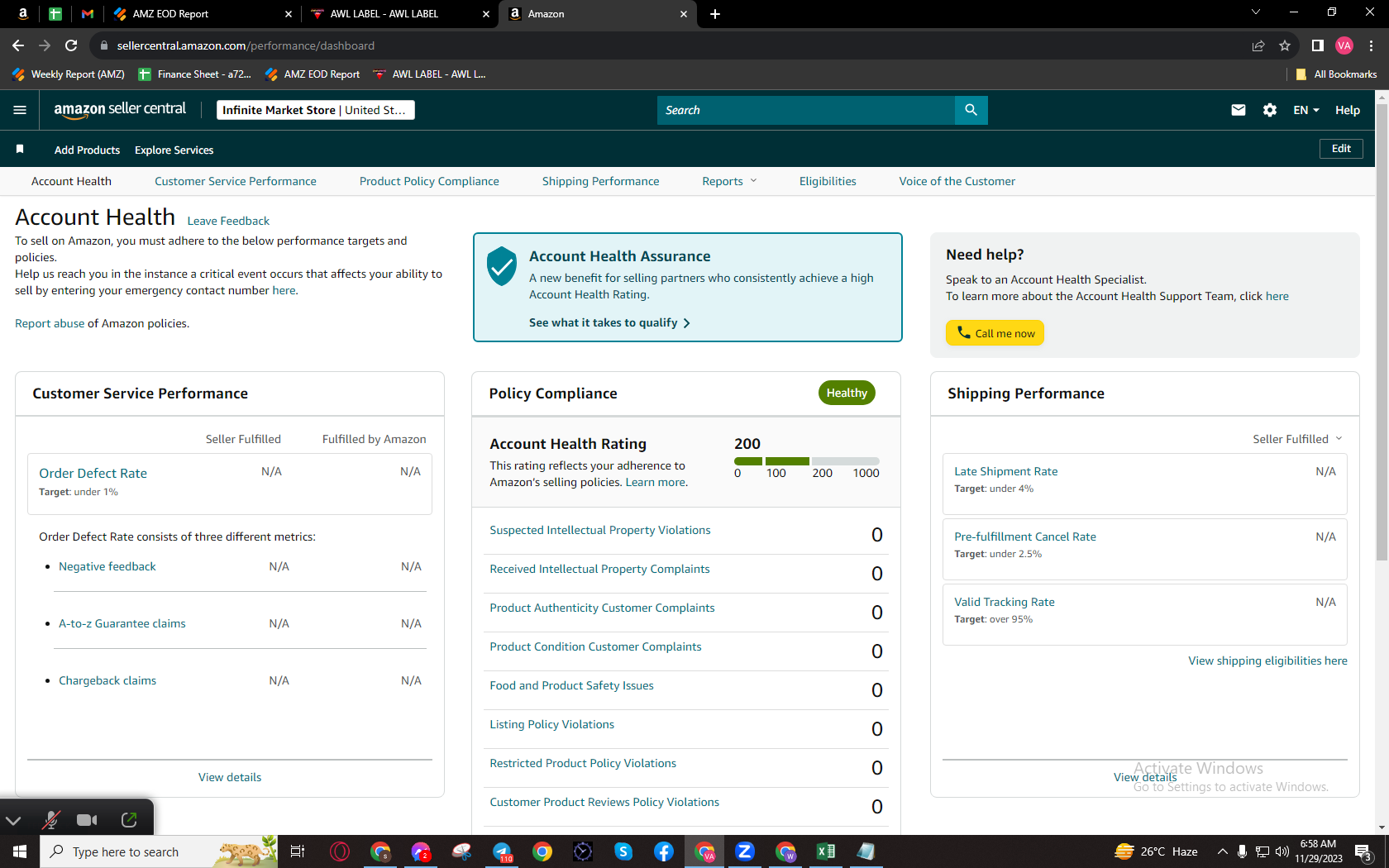Open Voice of the Customer tab
Image resolution: width=1389 pixels, height=868 pixels.
957,181
